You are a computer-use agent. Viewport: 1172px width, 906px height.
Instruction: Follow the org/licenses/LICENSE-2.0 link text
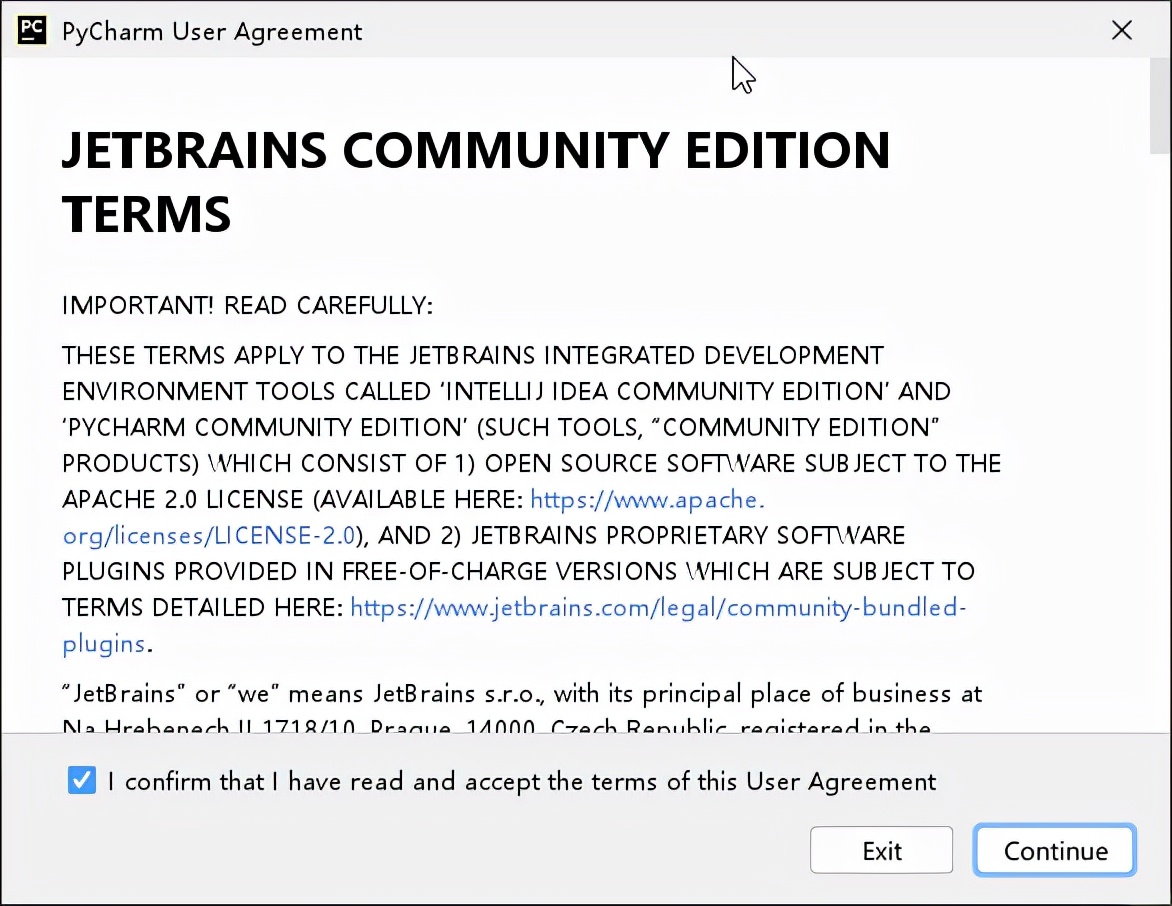(209, 535)
